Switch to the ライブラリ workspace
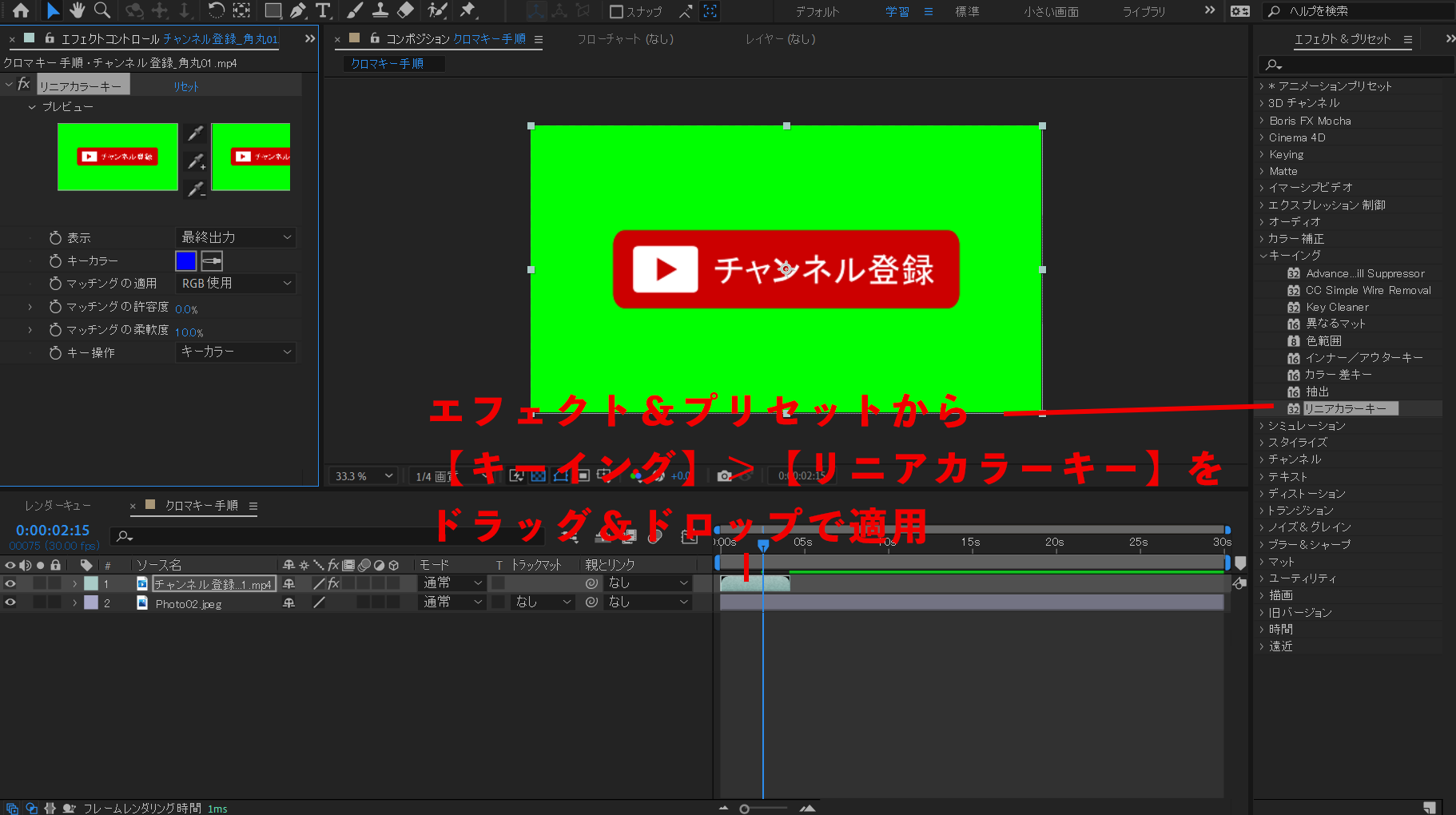 (1144, 11)
